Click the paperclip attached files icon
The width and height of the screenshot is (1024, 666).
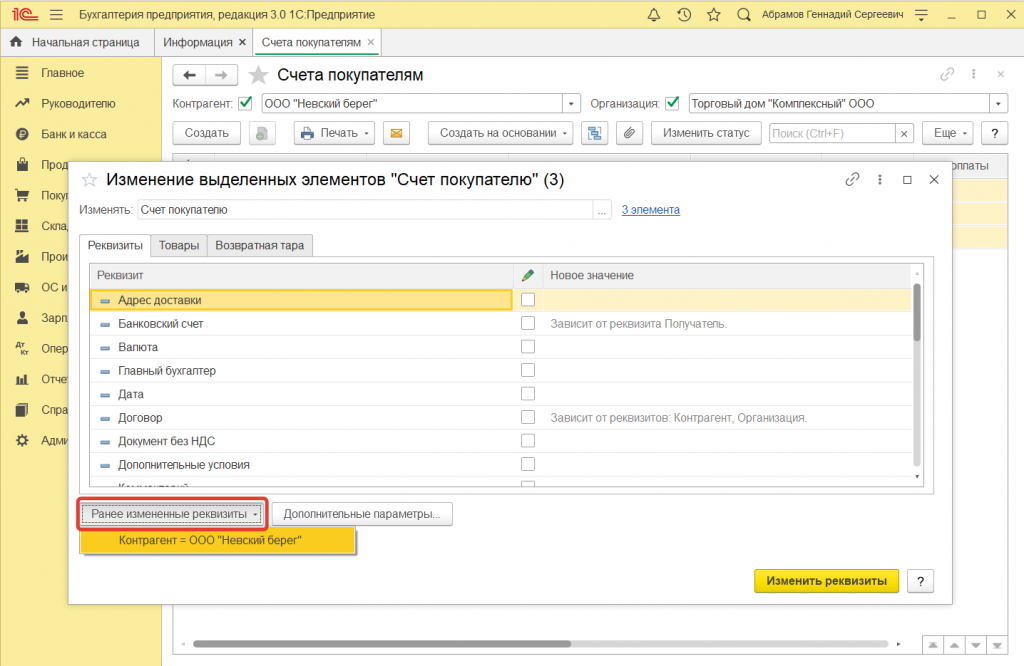[x=628, y=133]
